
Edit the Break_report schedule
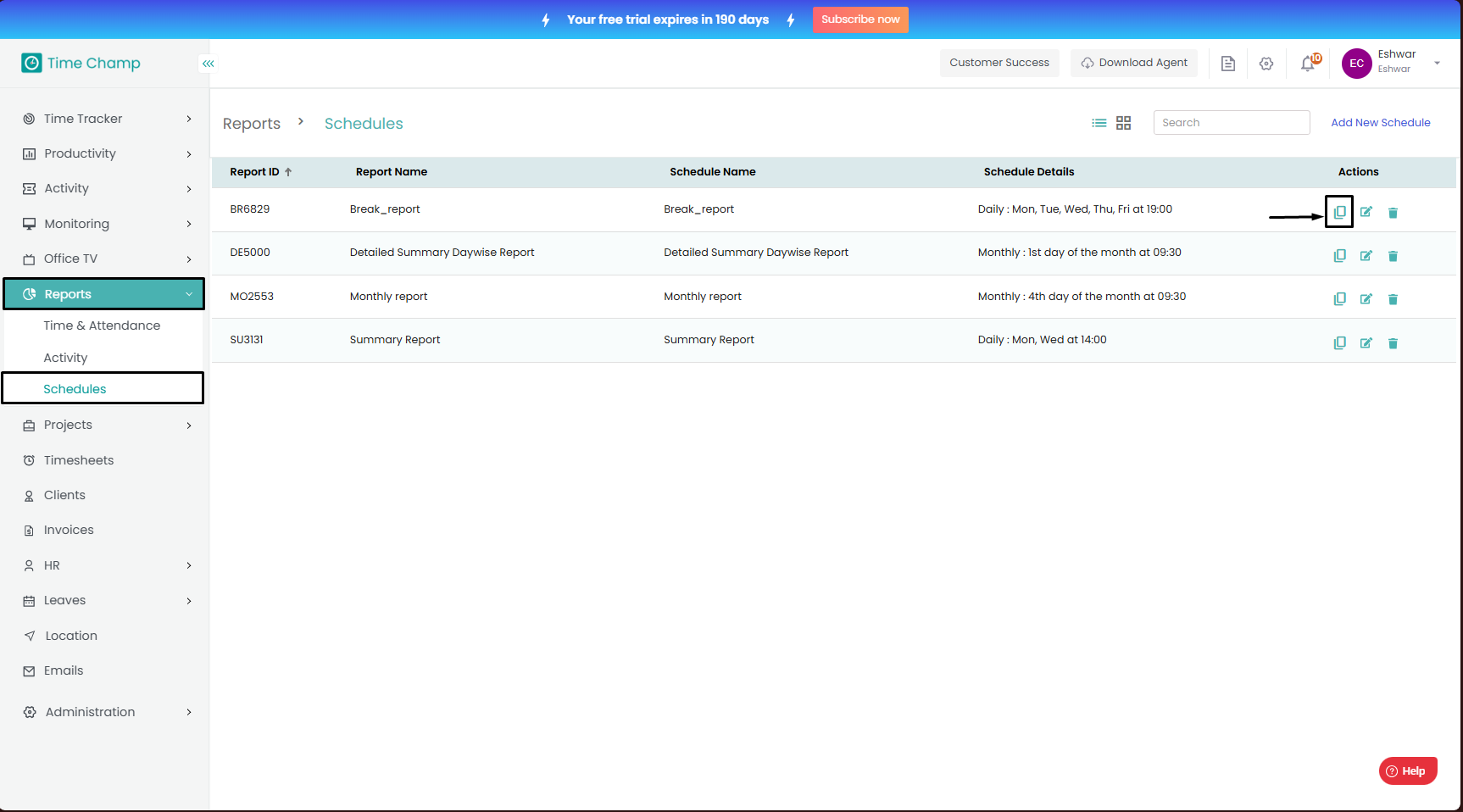coord(1366,212)
